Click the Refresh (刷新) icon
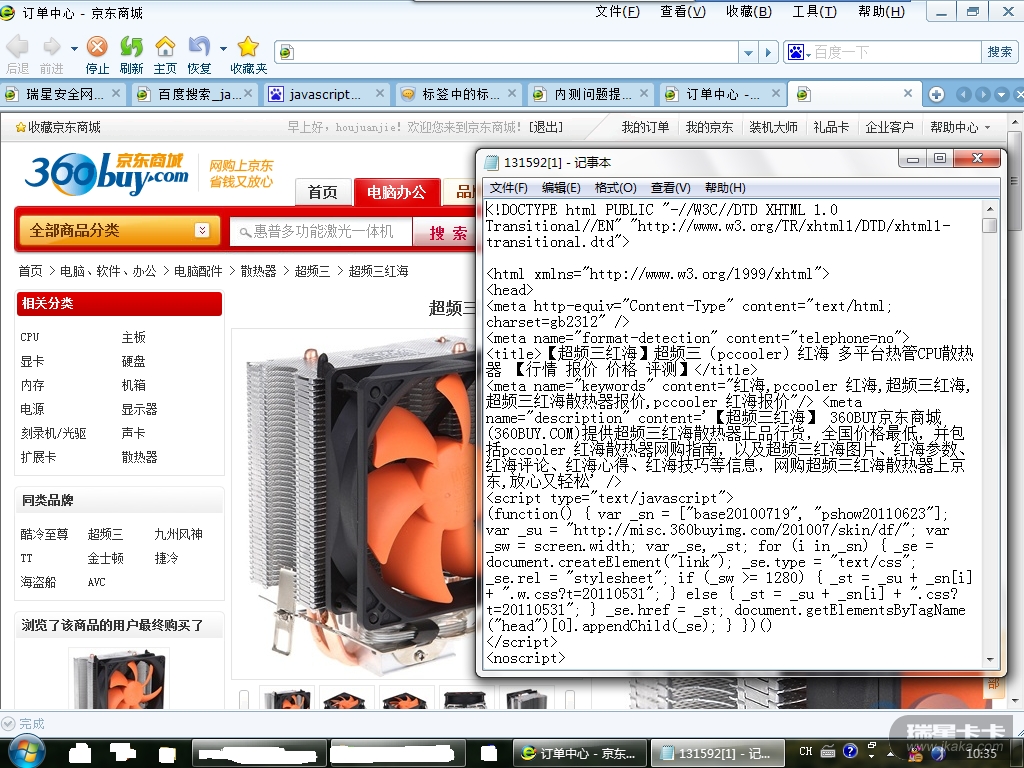The image size is (1024, 768). coord(131,46)
